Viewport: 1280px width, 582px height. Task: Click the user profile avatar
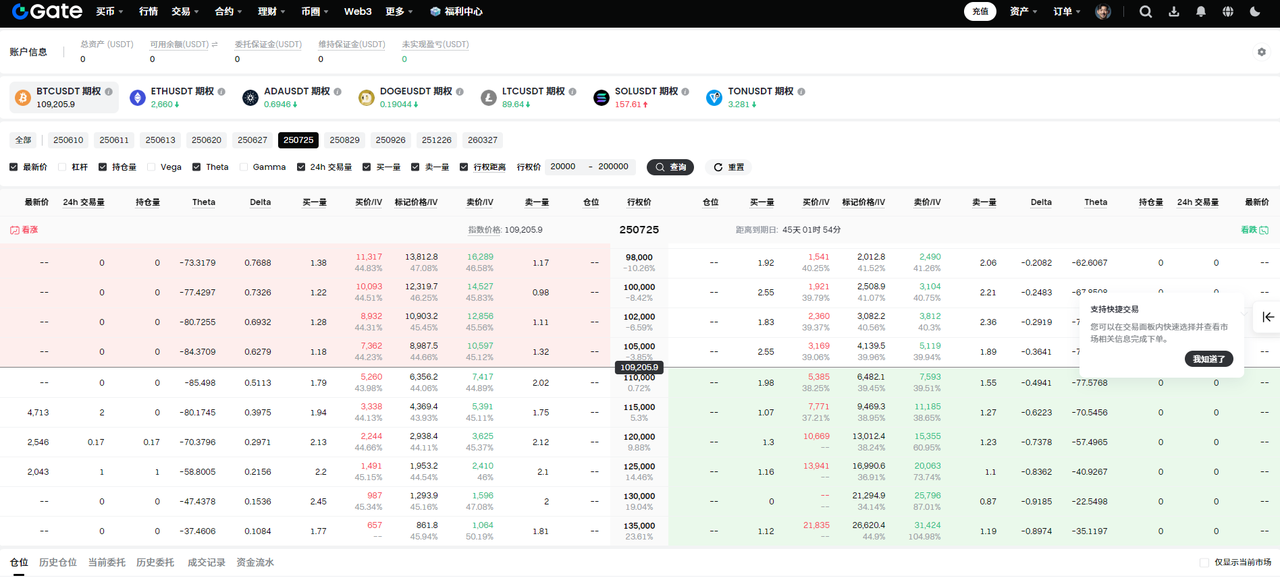[1103, 12]
